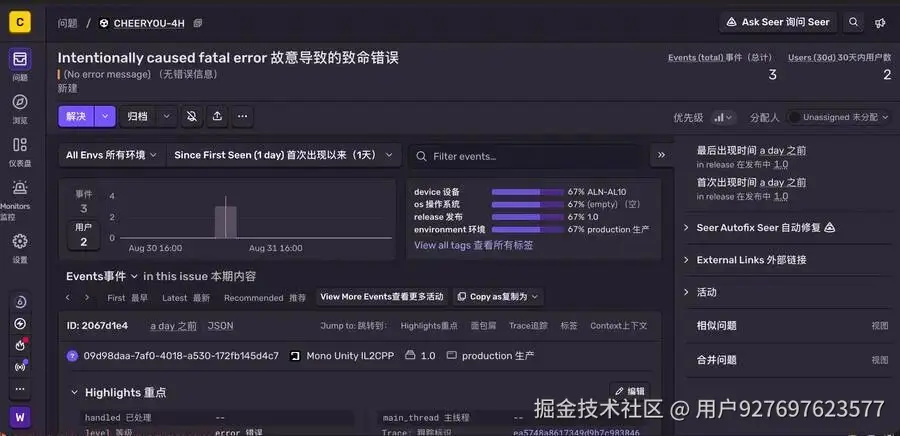Go to previous event arrow
This screenshot has width=900, height=436.
(68, 297)
